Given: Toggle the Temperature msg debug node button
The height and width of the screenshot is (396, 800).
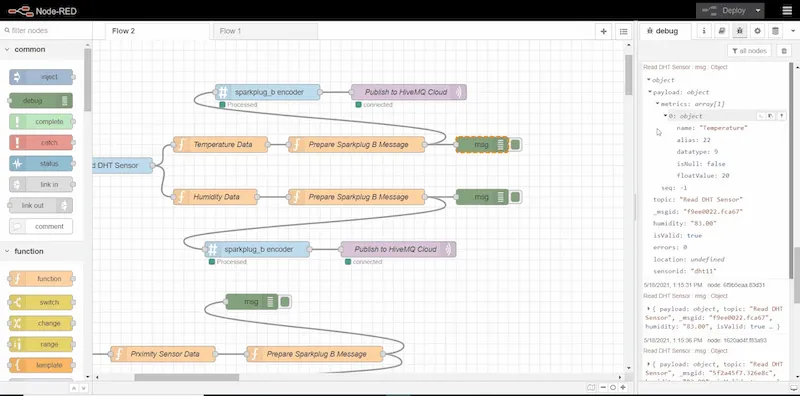Looking at the screenshot, I should (x=515, y=145).
